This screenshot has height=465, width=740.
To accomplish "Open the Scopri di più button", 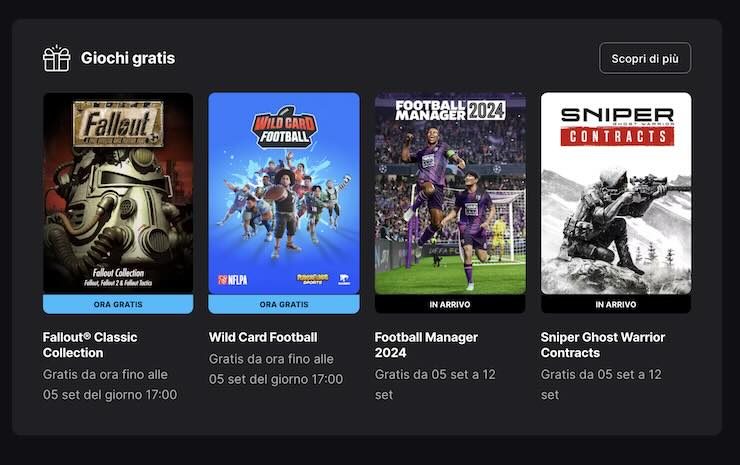I will point(645,59).
